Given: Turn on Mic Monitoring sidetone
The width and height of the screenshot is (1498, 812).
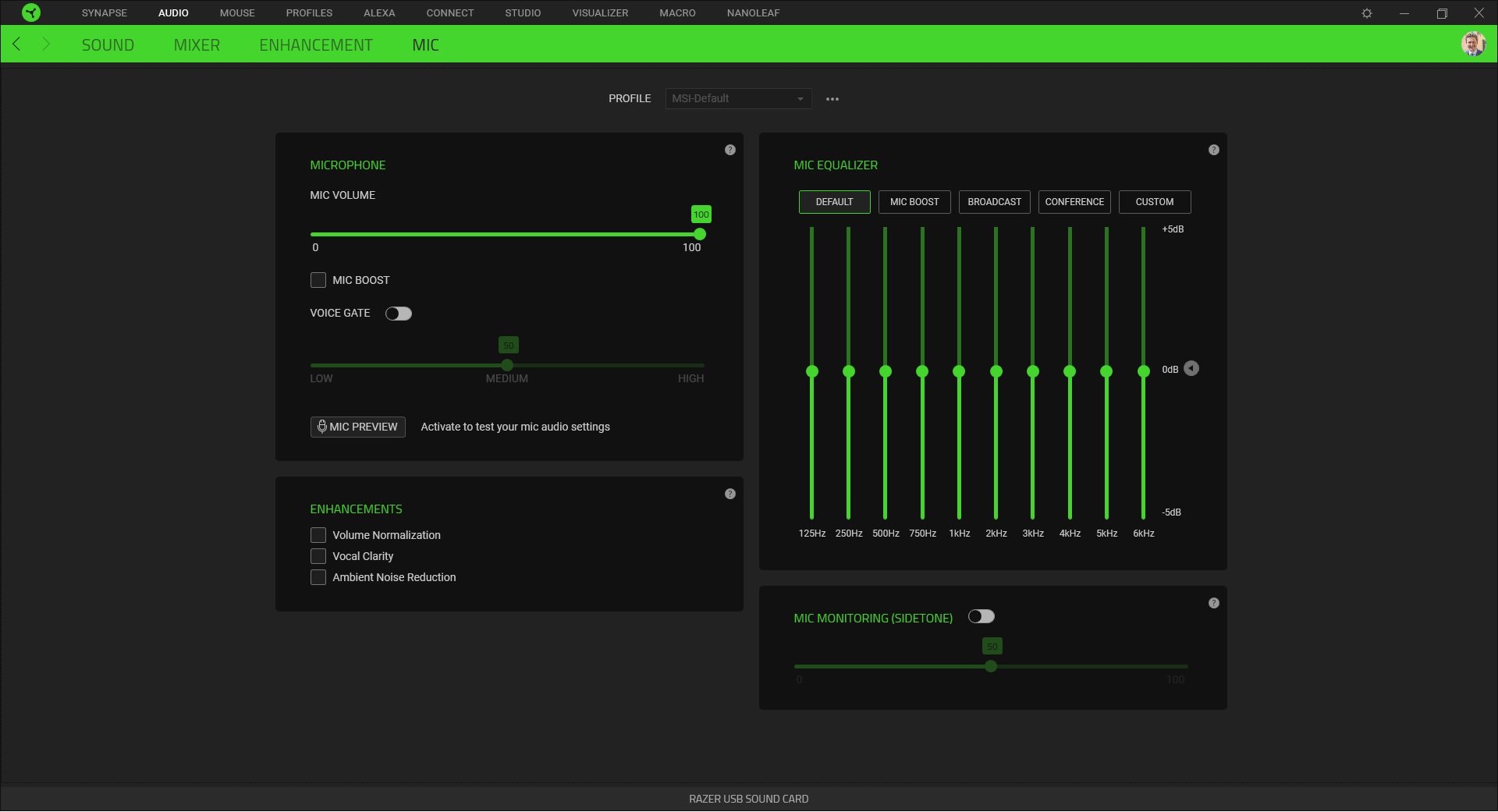Looking at the screenshot, I should click(982, 616).
